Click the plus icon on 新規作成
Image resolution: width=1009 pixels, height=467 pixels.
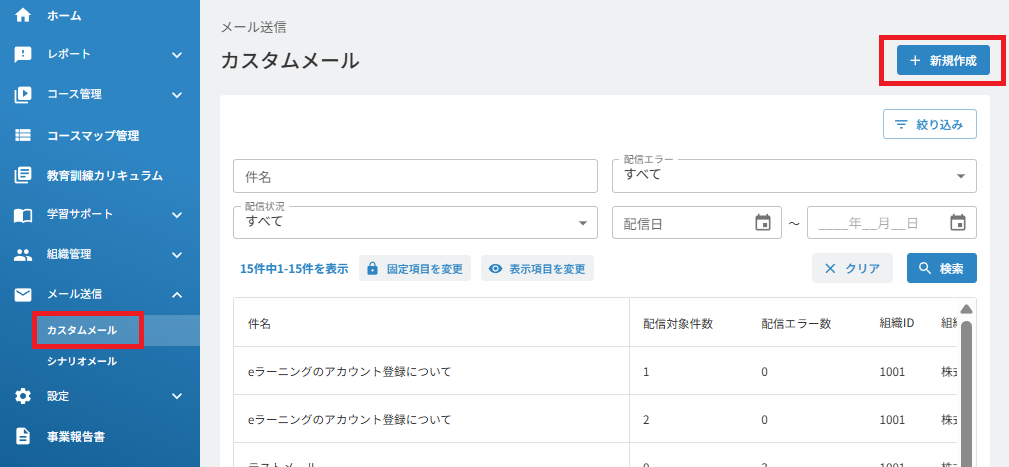[x=915, y=61]
